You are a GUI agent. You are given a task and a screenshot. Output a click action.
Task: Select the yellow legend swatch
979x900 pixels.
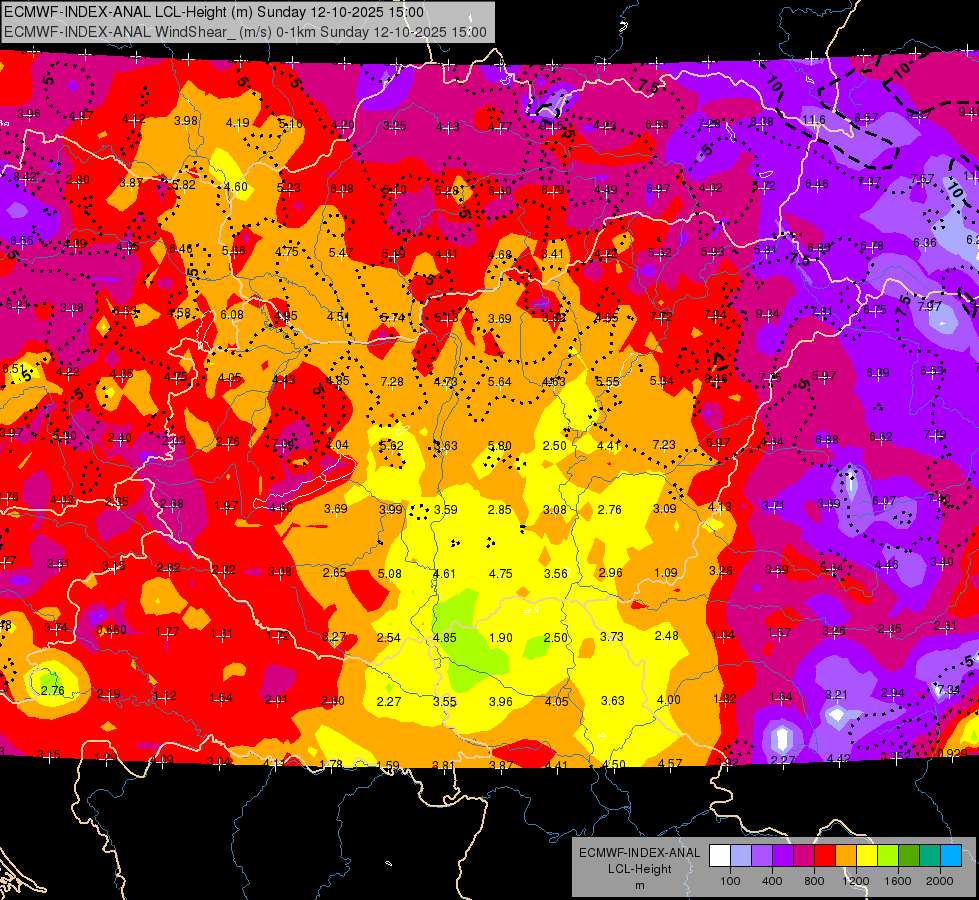point(867,856)
